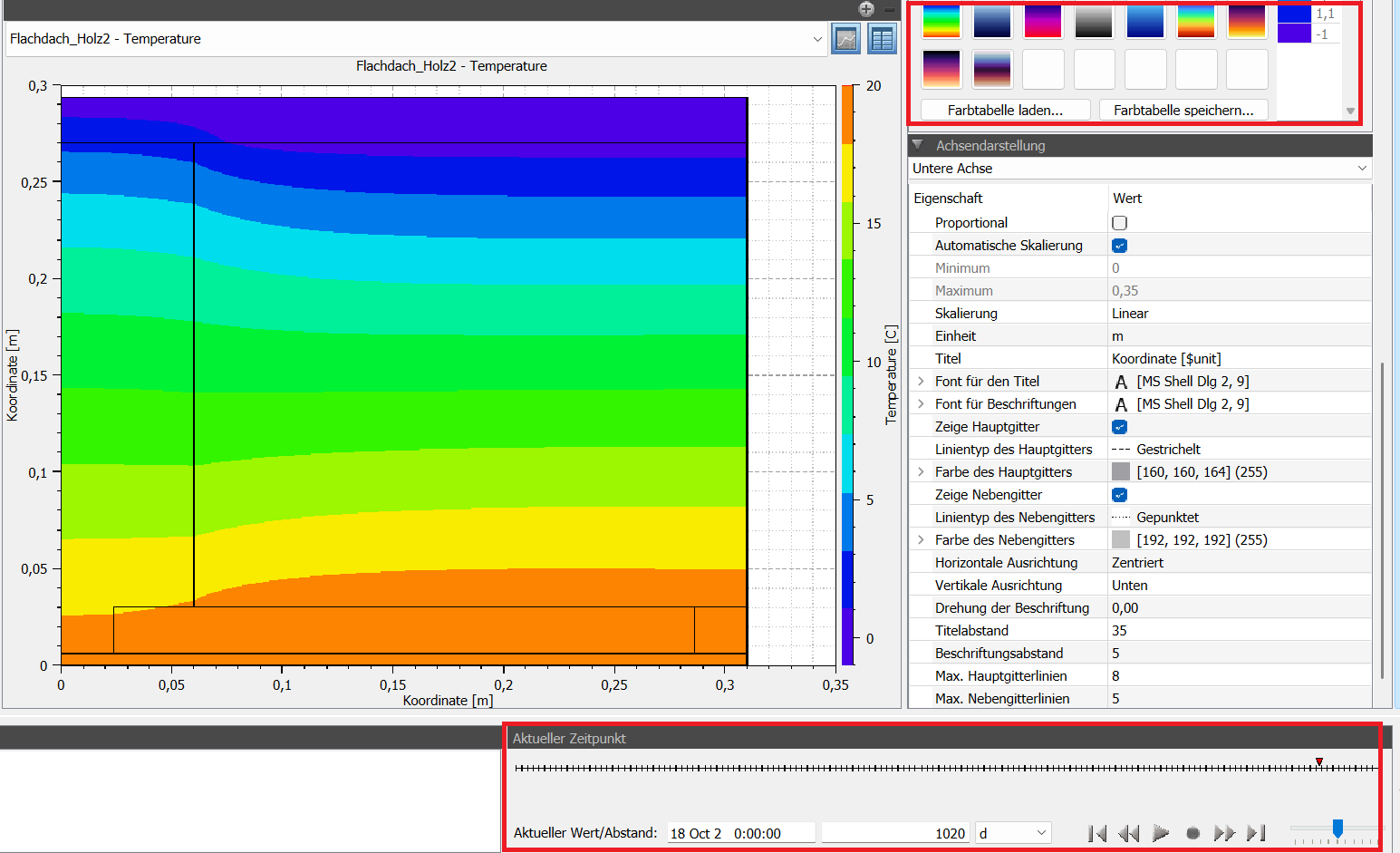Image resolution: width=1400 pixels, height=853 pixels.
Task: Open the Untere Achse axis dropdown
Action: point(1140,169)
